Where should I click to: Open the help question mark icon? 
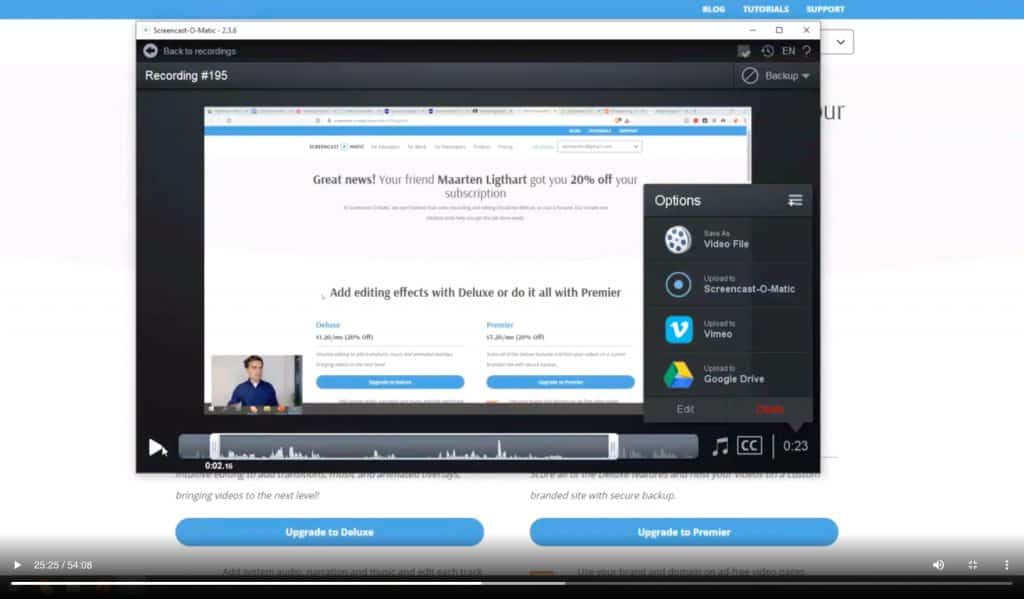(807, 51)
